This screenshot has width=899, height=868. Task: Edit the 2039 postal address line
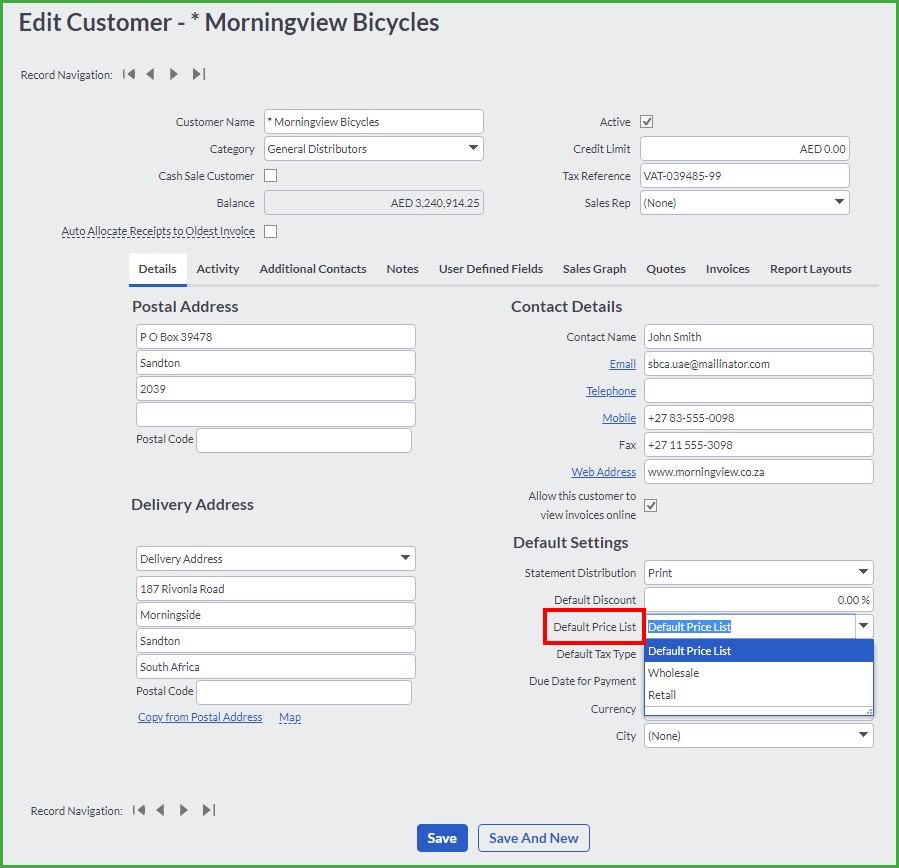tap(276, 389)
